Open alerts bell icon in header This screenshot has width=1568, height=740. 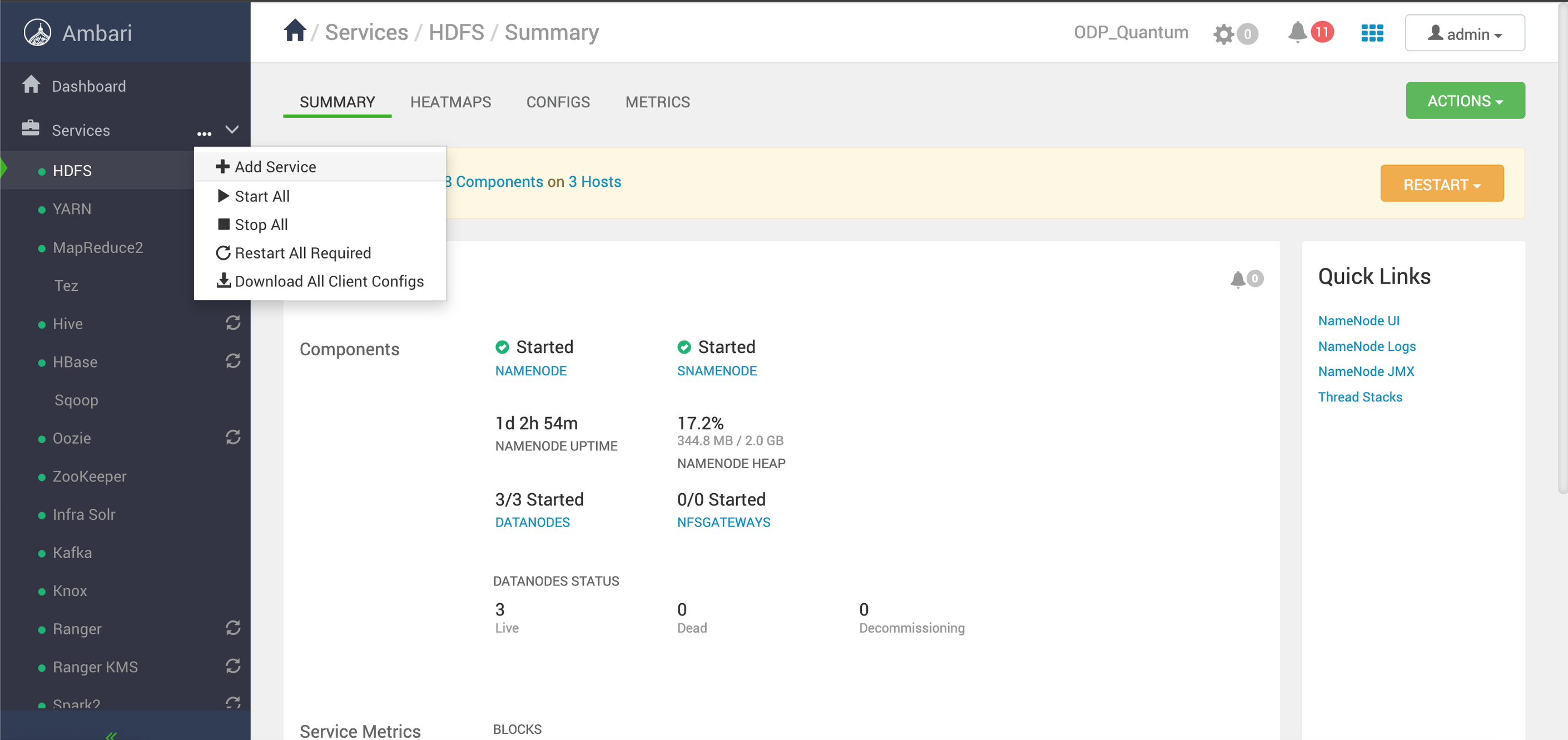[x=1297, y=32]
